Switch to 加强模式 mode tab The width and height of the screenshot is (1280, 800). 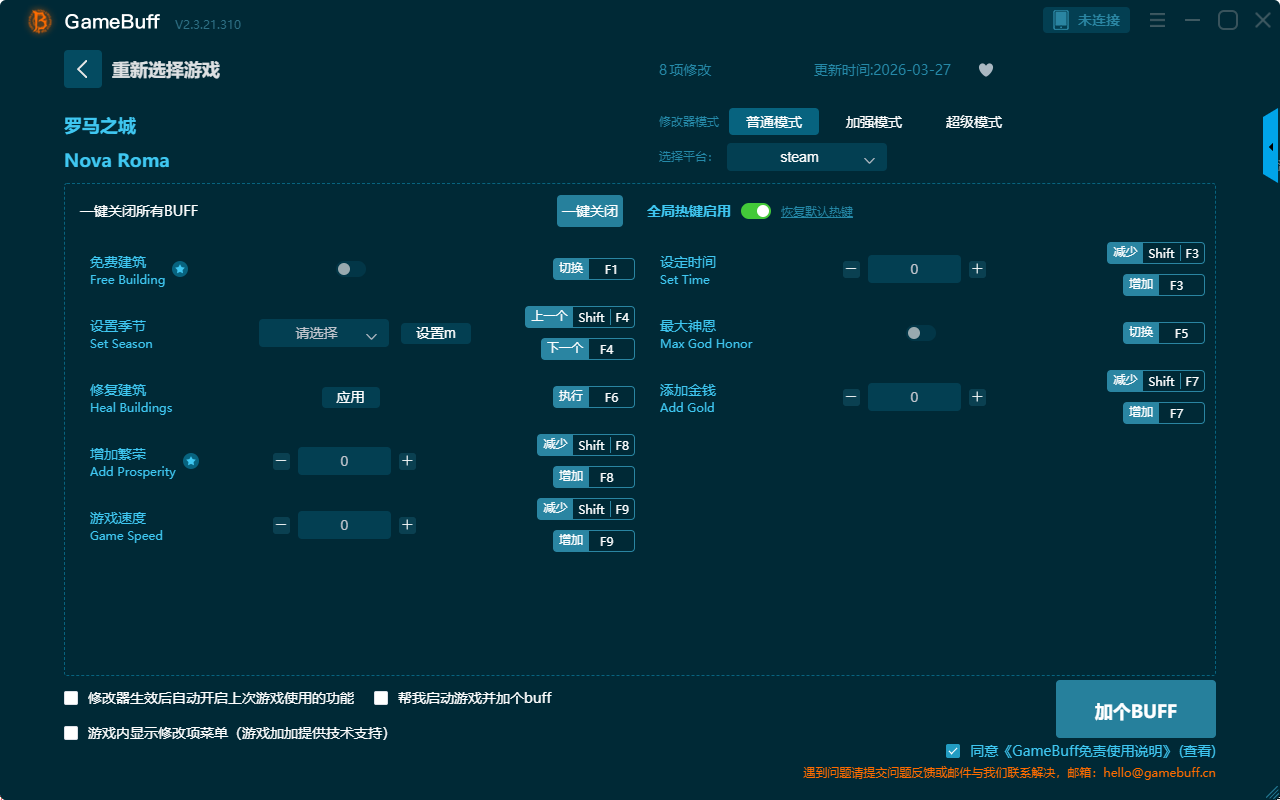pyautogui.click(x=873, y=122)
